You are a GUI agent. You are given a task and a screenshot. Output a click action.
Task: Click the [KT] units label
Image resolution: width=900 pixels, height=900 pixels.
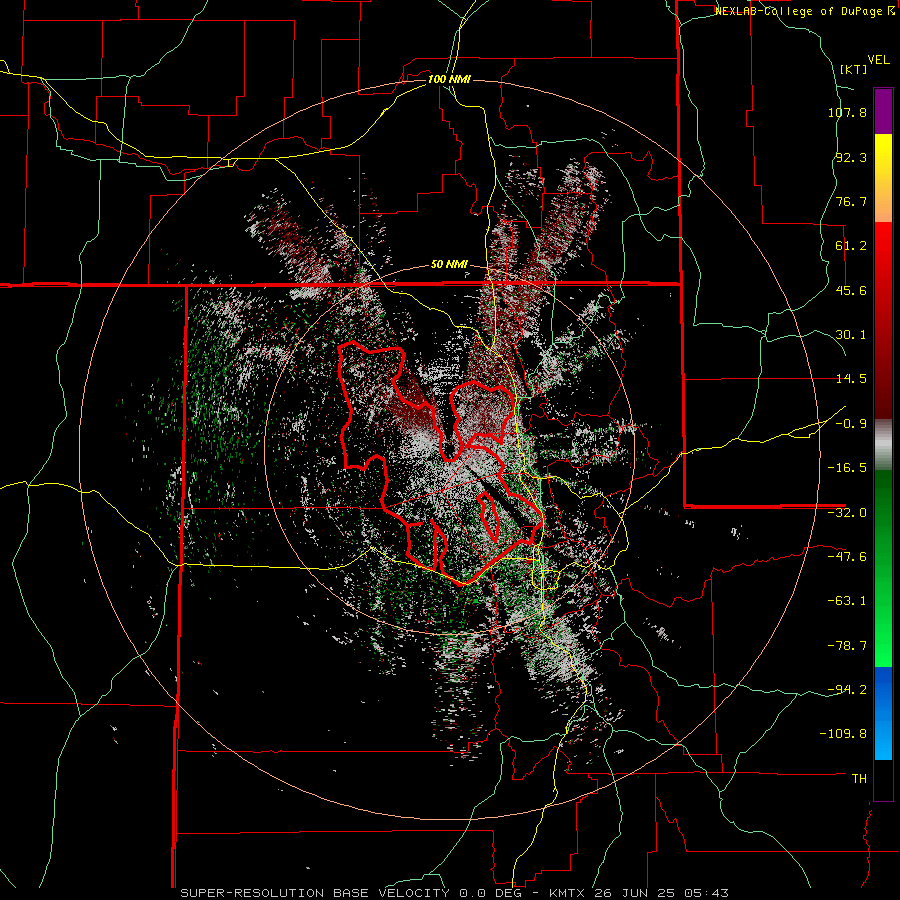(x=853, y=69)
